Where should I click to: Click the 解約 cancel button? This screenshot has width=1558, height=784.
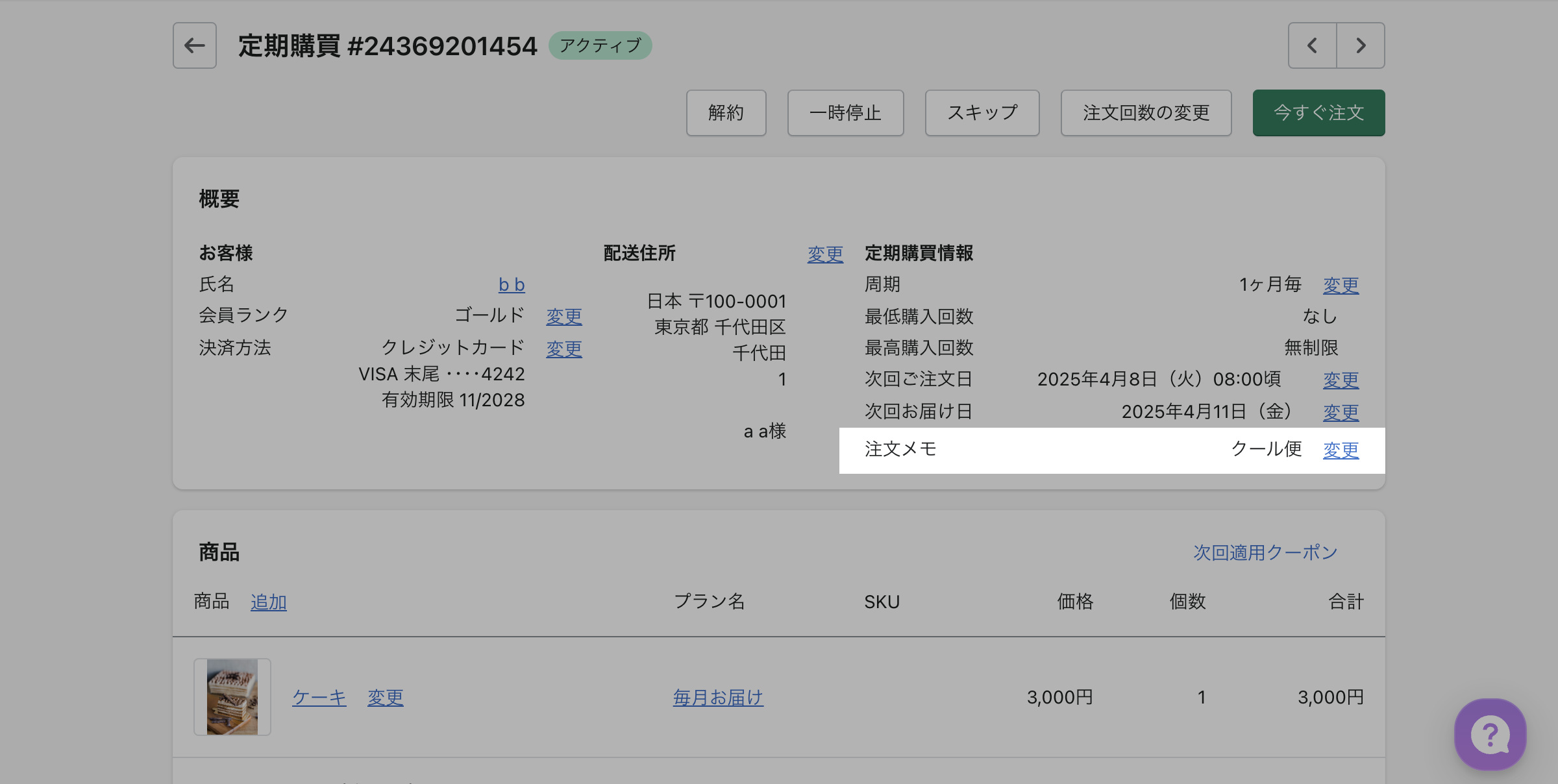click(726, 113)
